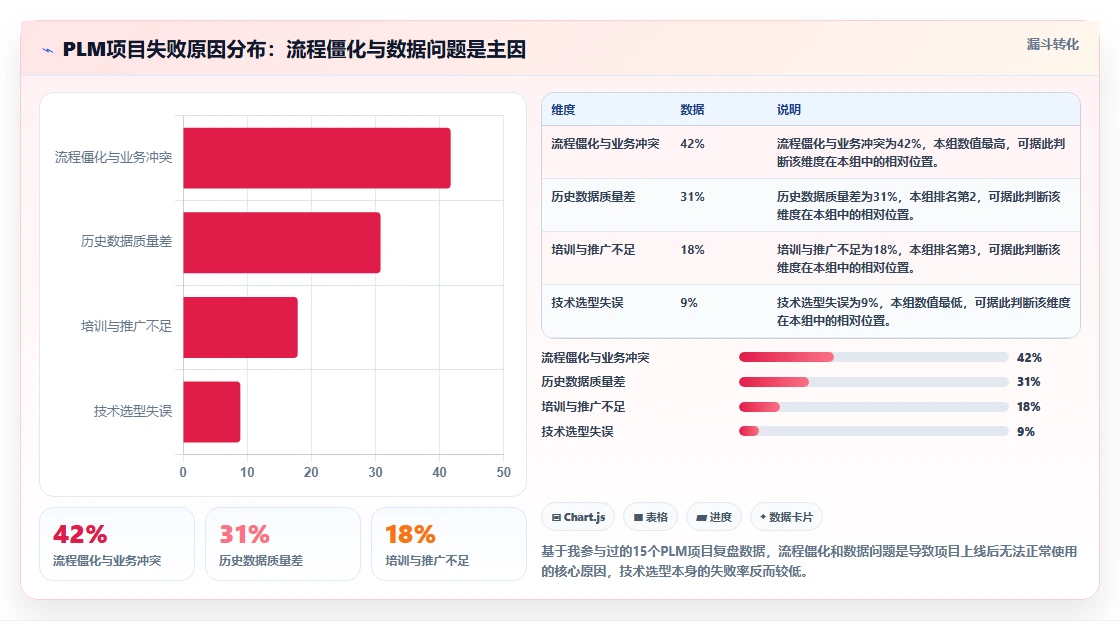
Task: Click the 数据卡片 tag chip
Action: pos(786,517)
